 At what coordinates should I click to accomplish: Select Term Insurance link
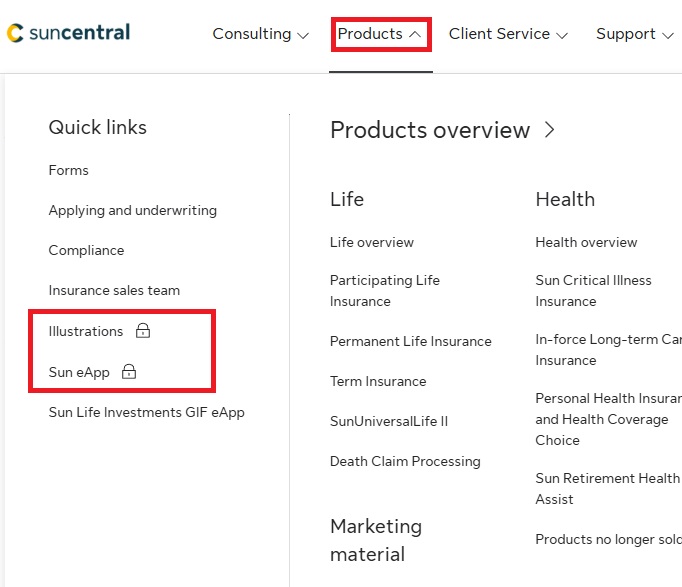(378, 381)
